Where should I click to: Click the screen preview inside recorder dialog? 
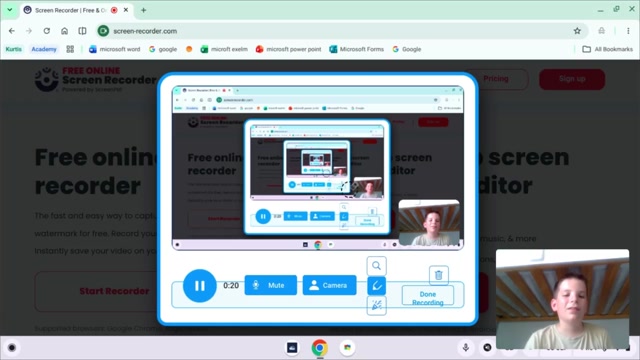318,168
